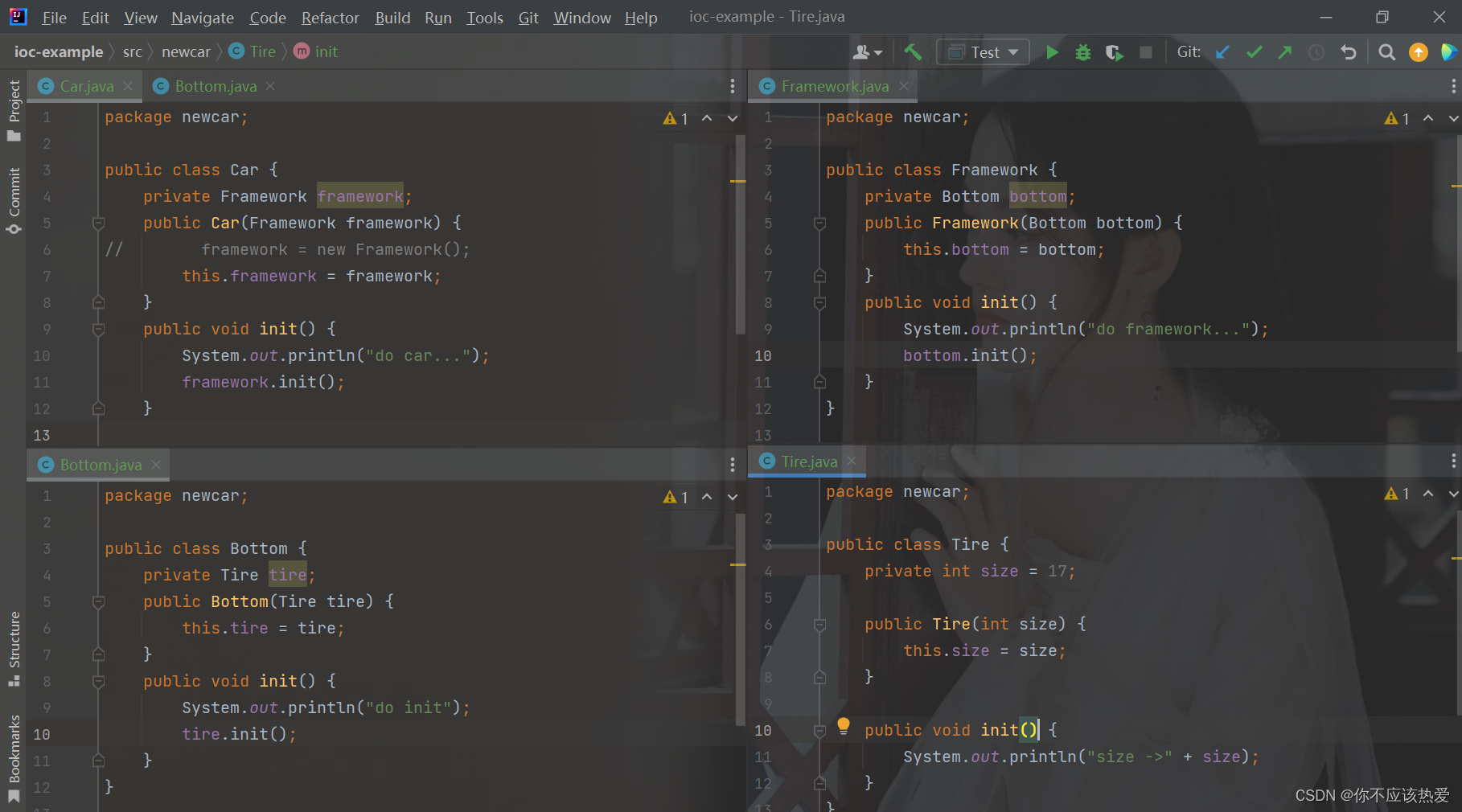Click the orange IDE update icon
This screenshot has height=812, width=1462.
coord(1419,52)
